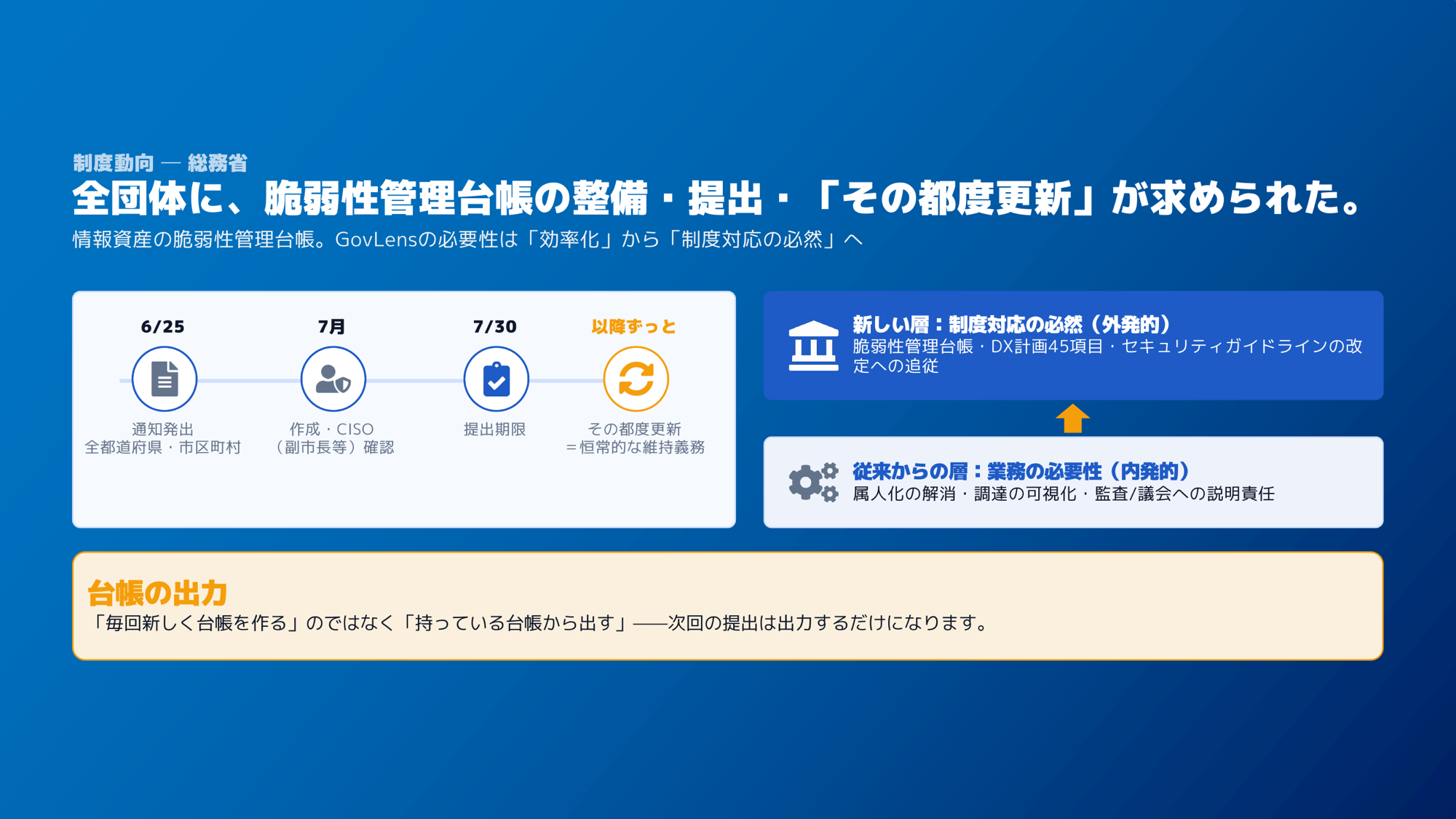Image resolution: width=1456 pixels, height=819 pixels.
Task: Select the 7/30 date label
Action: coord(495,327)
